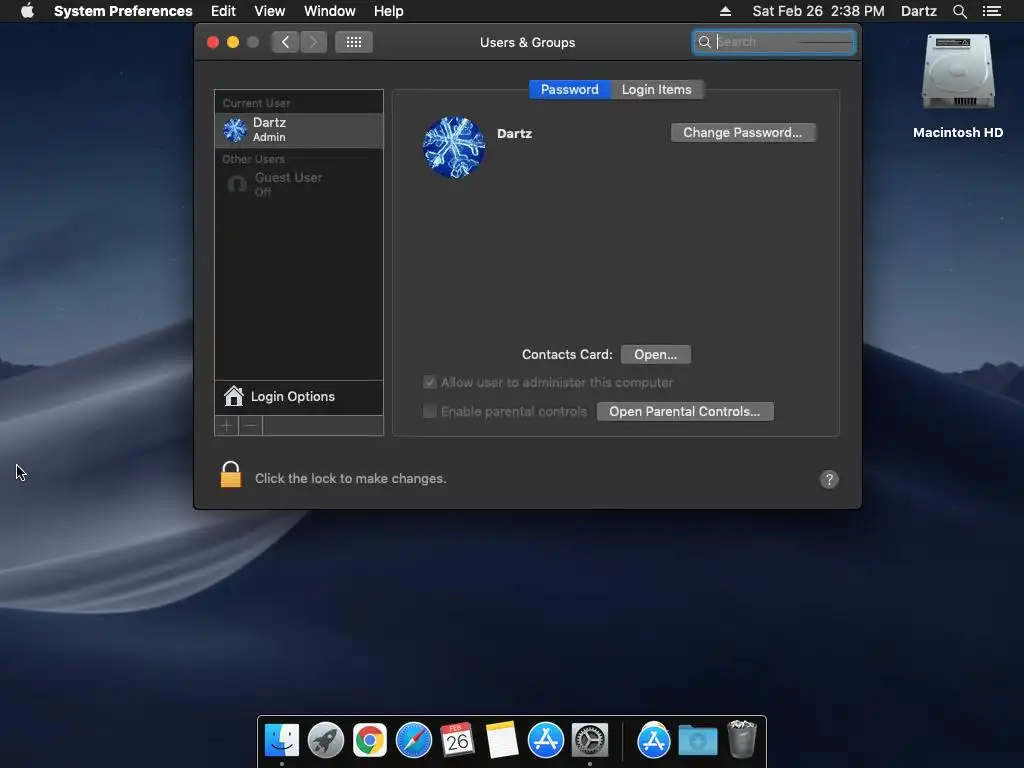The height and width of the screenshot is (768, 1024).
Task: Open Notification Center list icon
Action: click(x=991, y=11)
